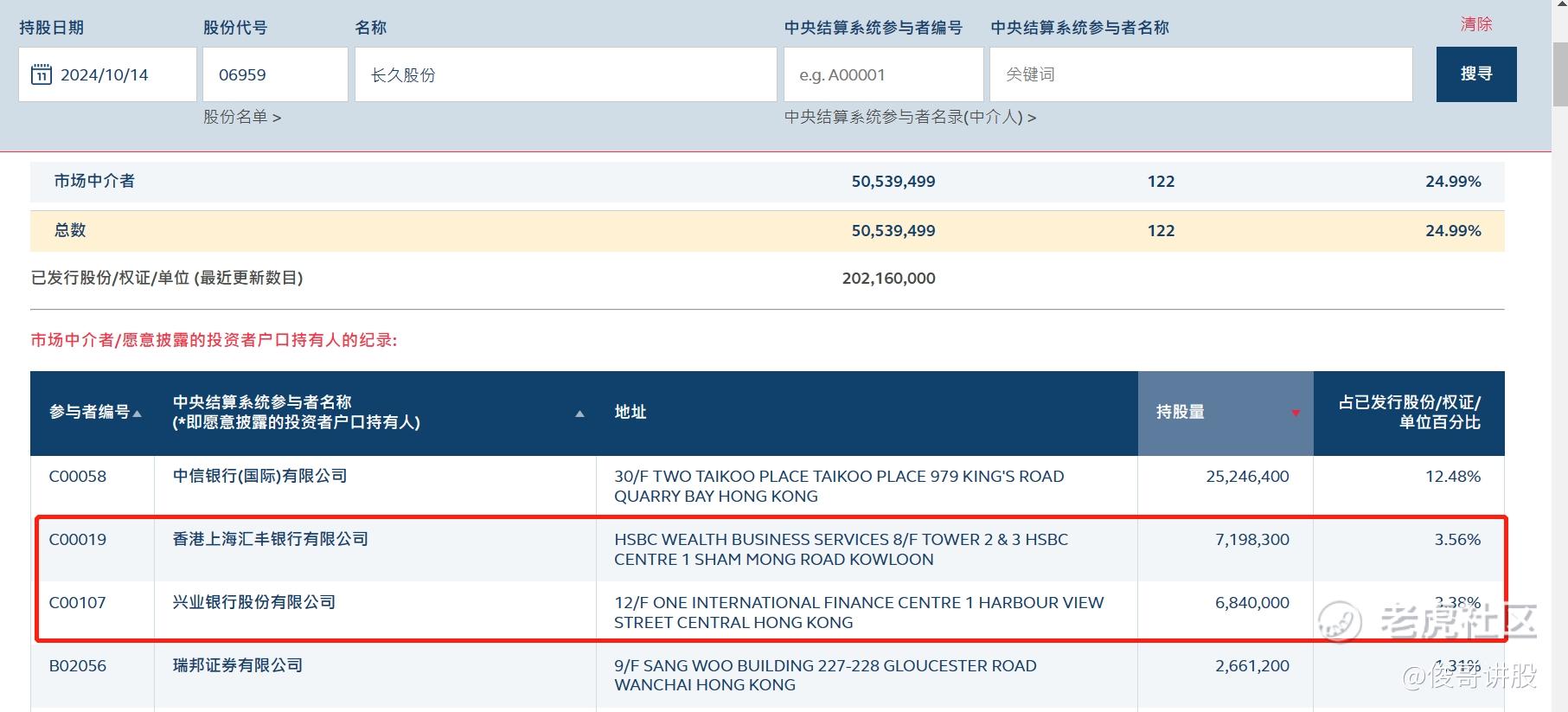Open the 股份名单 link
1568x712 pixels.
(242, 117)
